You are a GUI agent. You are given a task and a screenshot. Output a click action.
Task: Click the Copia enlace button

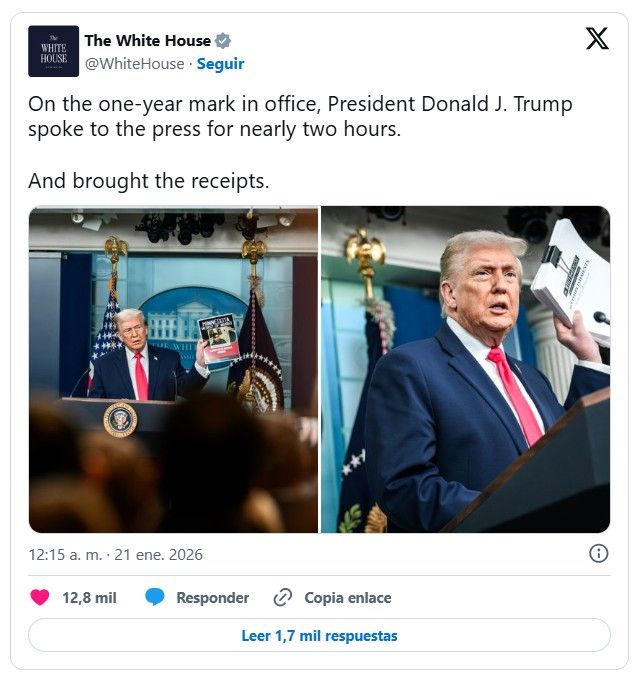coord(348,598)
